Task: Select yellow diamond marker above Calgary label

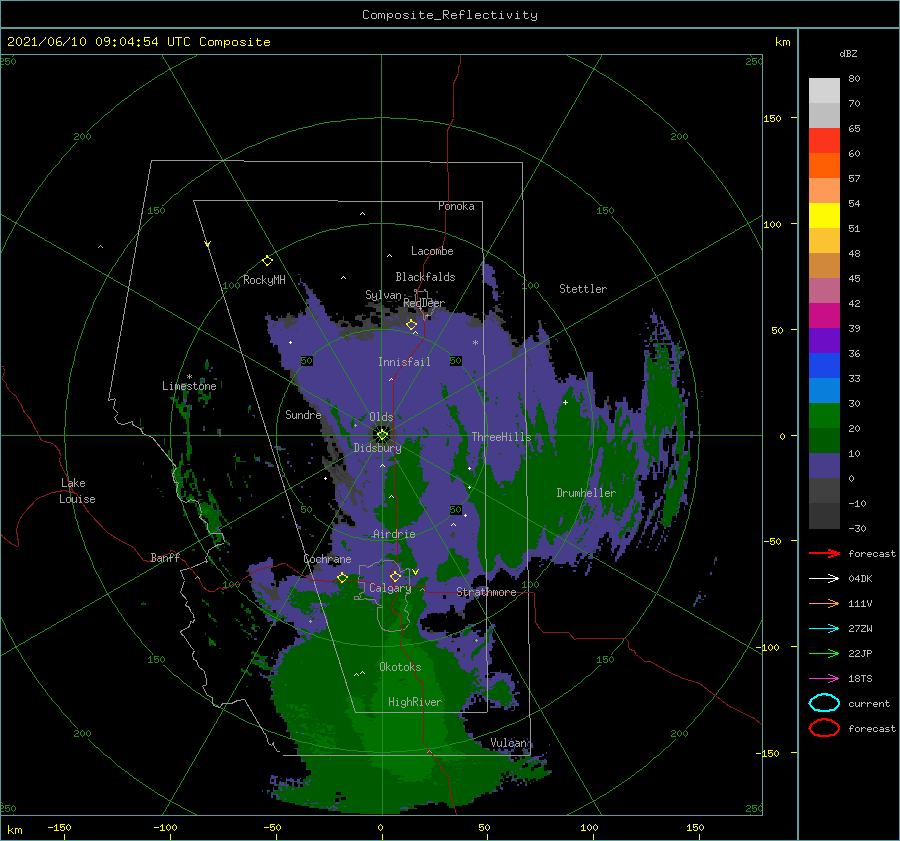Action: point(395,576)
